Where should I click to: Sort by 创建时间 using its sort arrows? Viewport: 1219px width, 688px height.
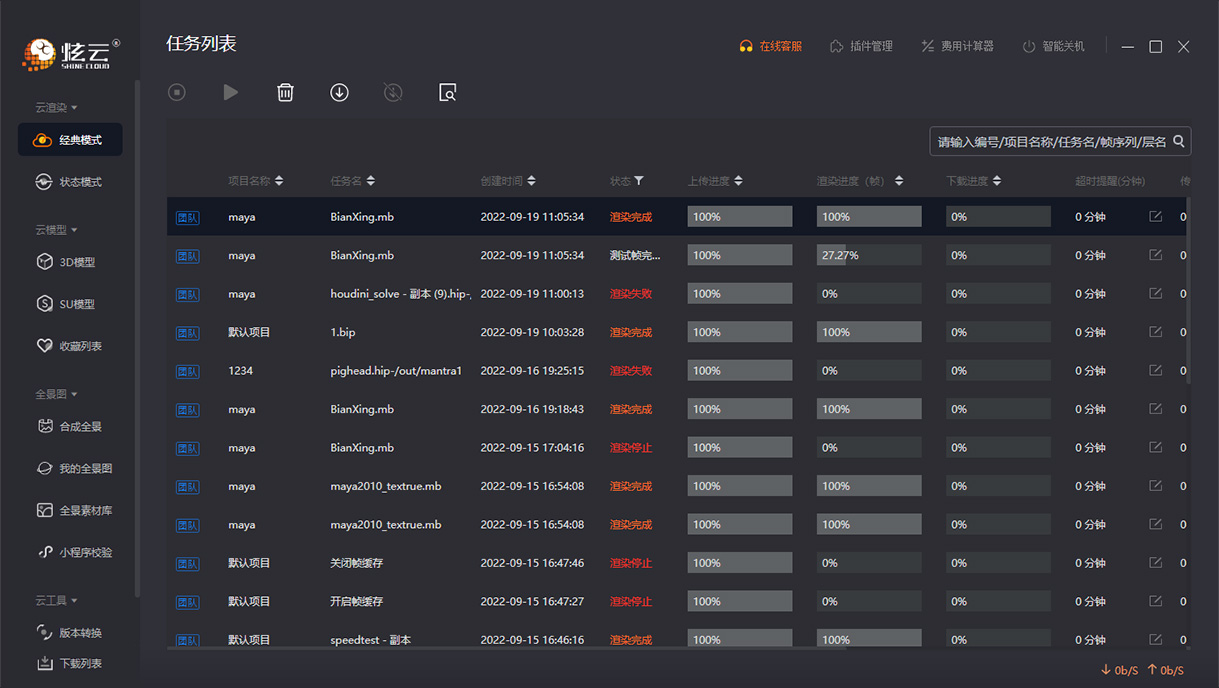click(x=531, y=181)
